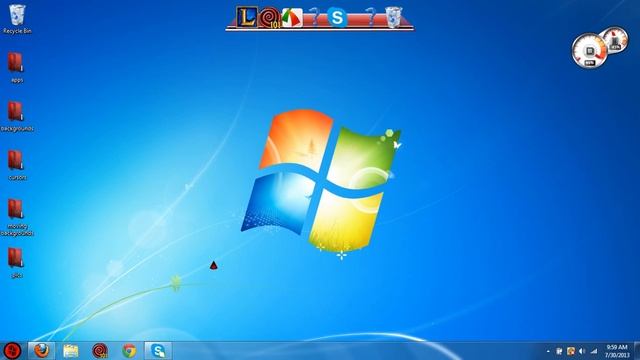640x360 pixels.
Task: Open Skype from the top dock
Action: pos(337,18)
